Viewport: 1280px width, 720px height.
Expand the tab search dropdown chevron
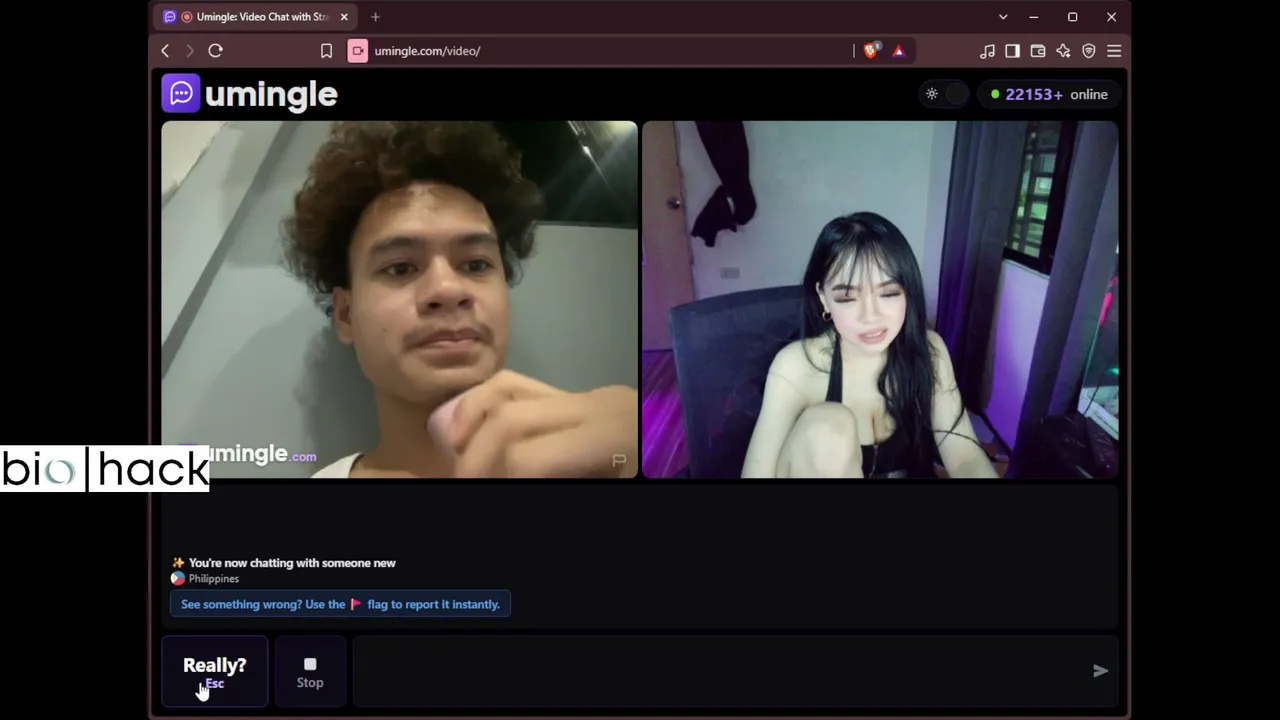(1003, 17)
